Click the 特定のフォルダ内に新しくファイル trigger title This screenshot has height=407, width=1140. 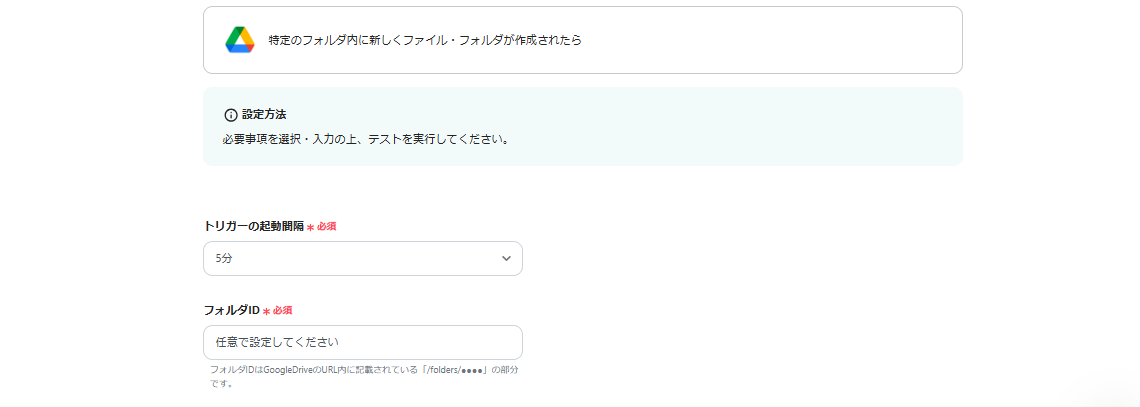coord(425,40)
